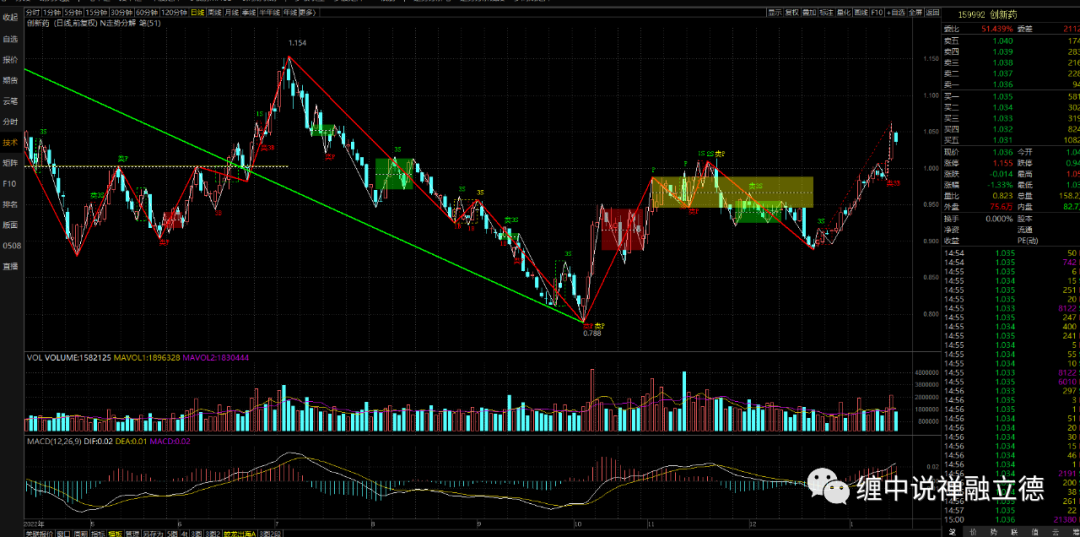This screenshot has height=537, width=1080.
Task: Open 自选 in the left sidebar
Action: pos(10,39)
